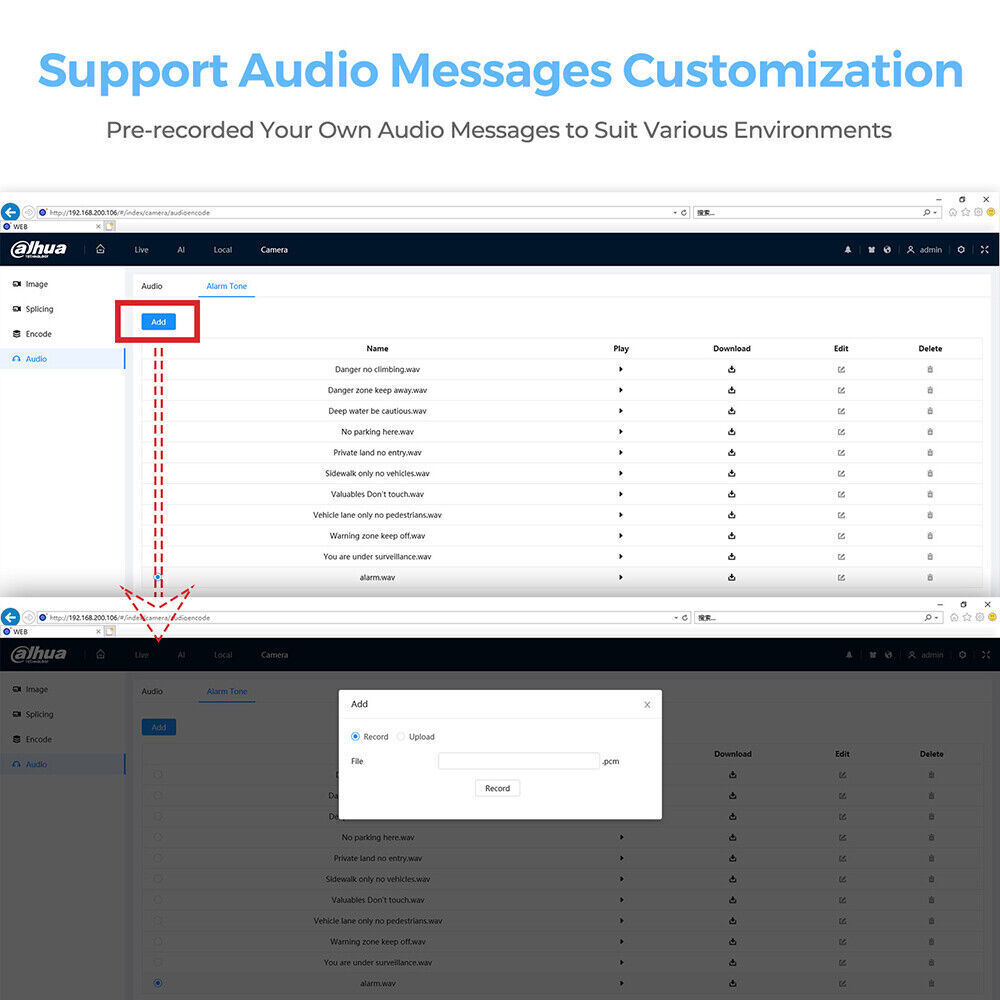Close the Add dialog with X
Viewport: 1000px width, 1000px height.
click(x=647, y=705)
